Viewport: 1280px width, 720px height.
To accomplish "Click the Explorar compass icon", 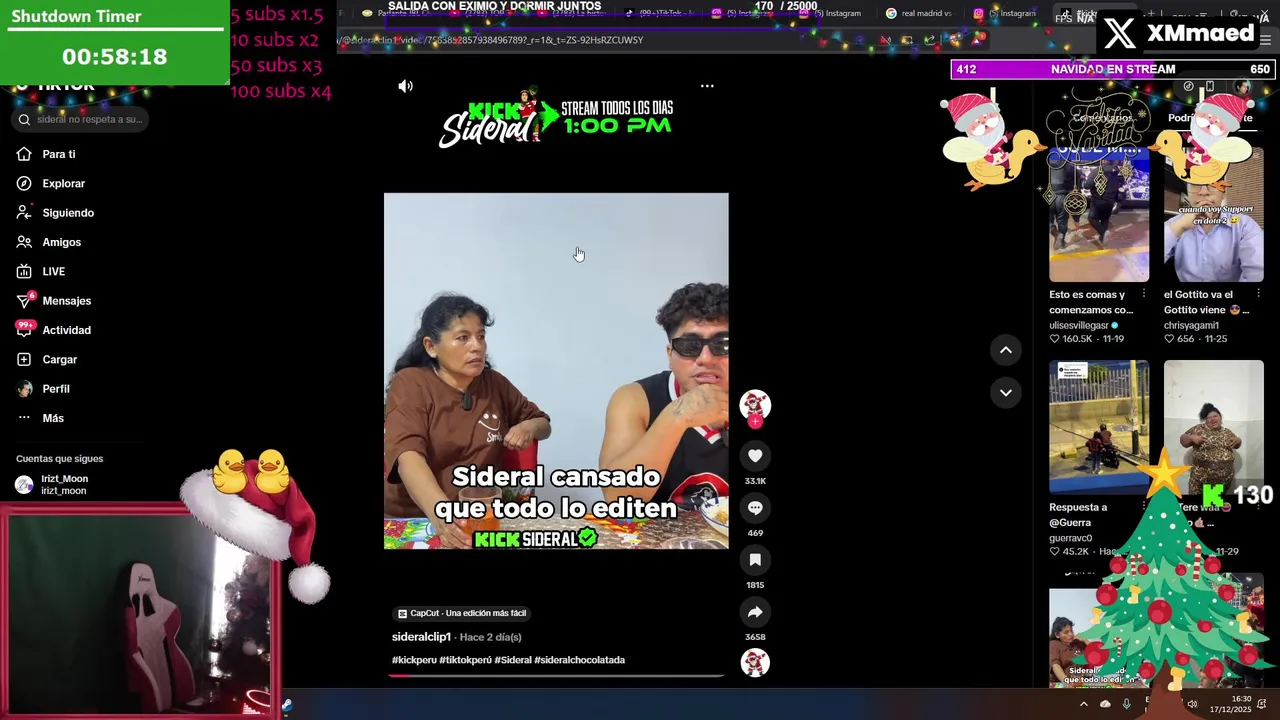I will point(24,183).
